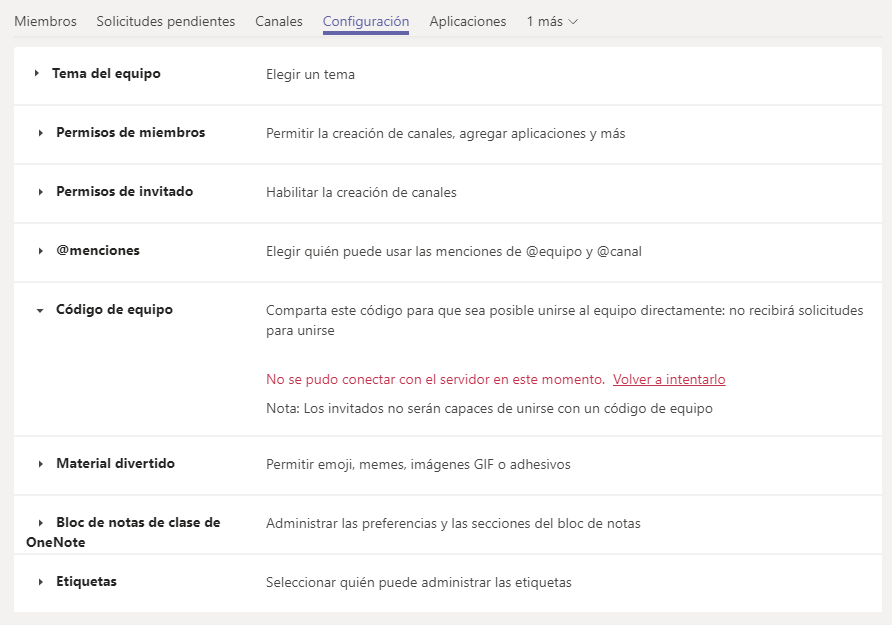
Task: Click the 'Código de equipo' heading
Action: pos(114,310)
